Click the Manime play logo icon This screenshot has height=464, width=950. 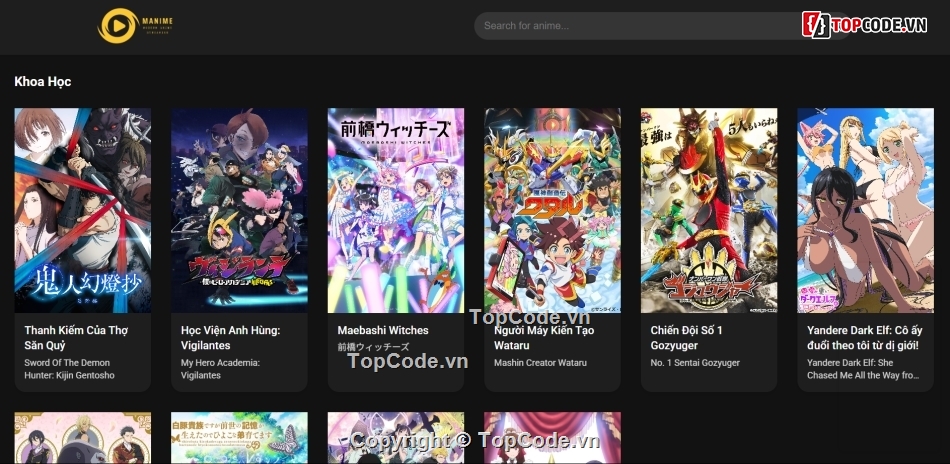pyautogui.click(x=118, y=26)
